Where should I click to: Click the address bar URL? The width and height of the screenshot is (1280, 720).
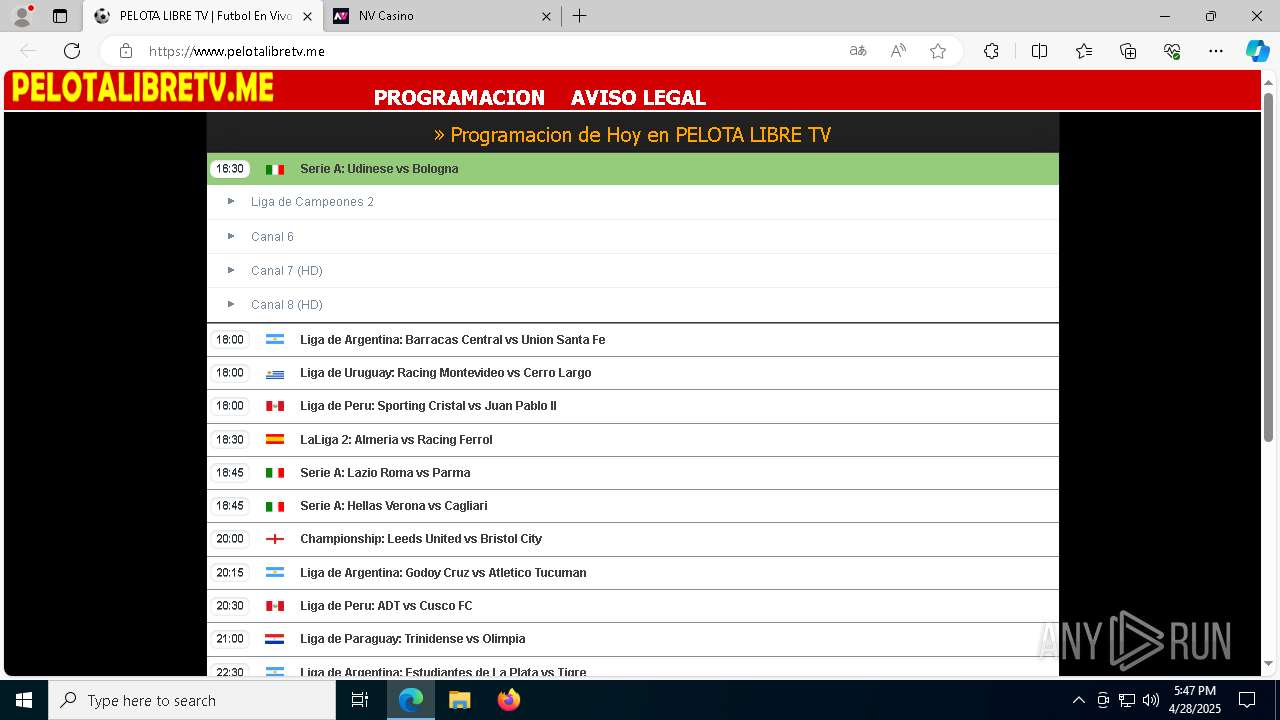click(237, 51)
